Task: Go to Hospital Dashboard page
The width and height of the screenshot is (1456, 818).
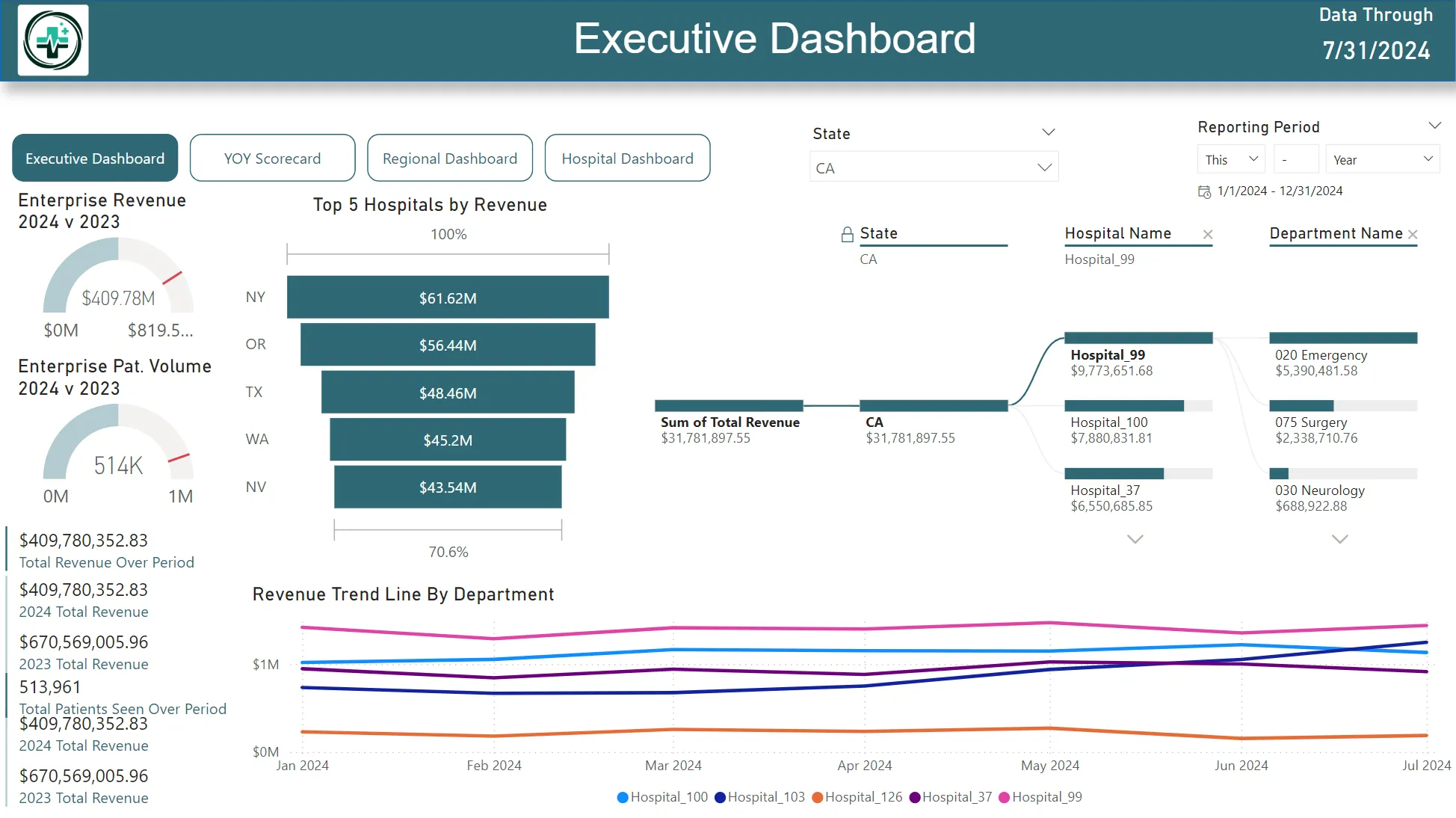Action: coord(627,159)
